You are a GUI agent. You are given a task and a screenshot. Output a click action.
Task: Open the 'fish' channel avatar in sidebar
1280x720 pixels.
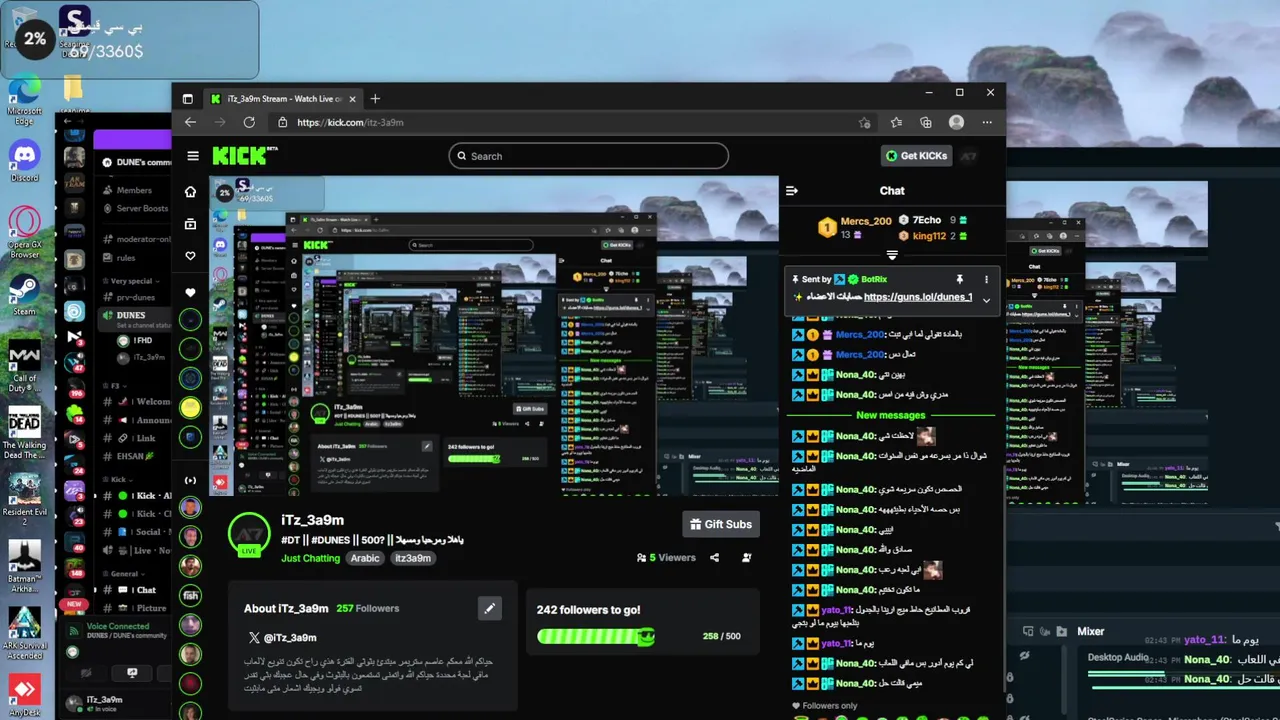190,596
